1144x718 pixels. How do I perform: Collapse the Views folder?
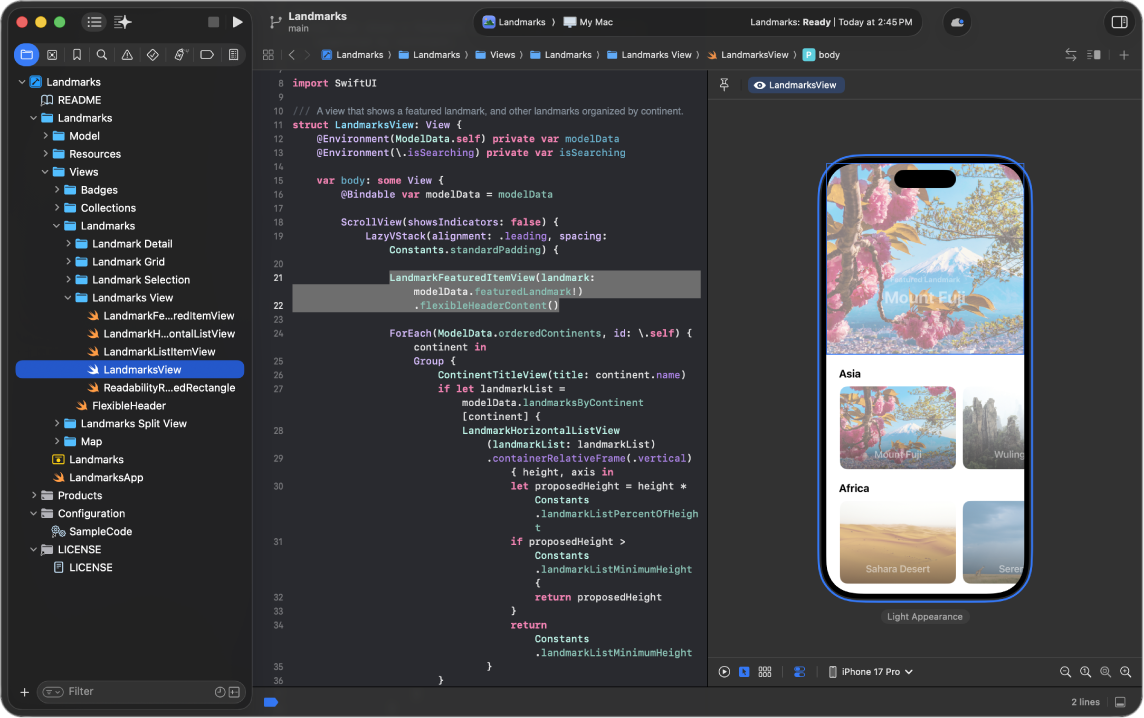click(x=44, y=171)
